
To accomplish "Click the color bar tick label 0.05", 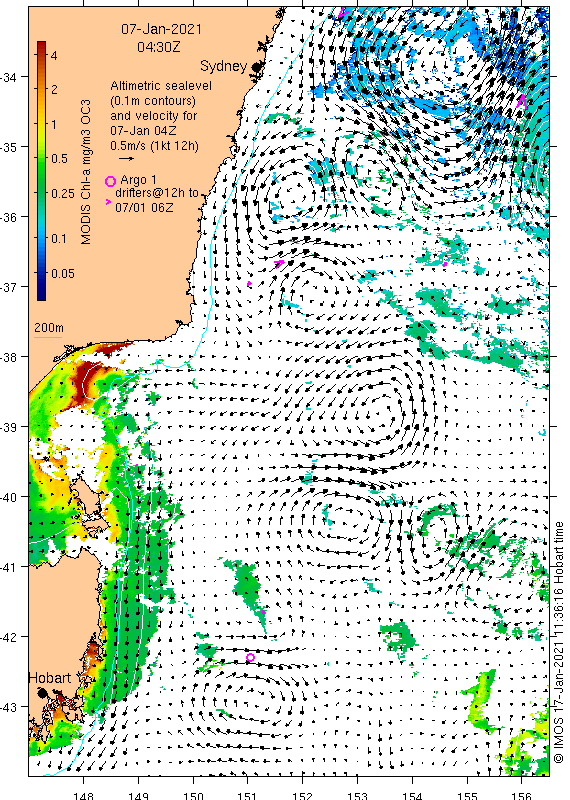I will point(63,273).
